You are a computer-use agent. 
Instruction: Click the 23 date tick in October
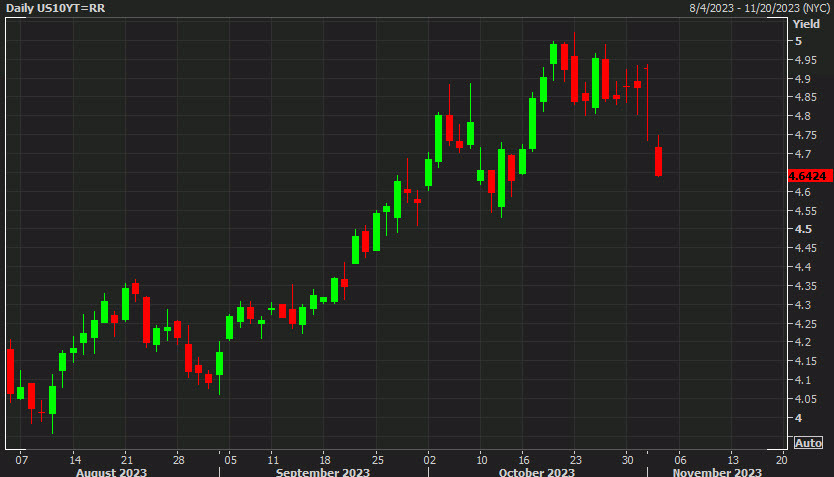pyautogui.click(x=576, y=460)
